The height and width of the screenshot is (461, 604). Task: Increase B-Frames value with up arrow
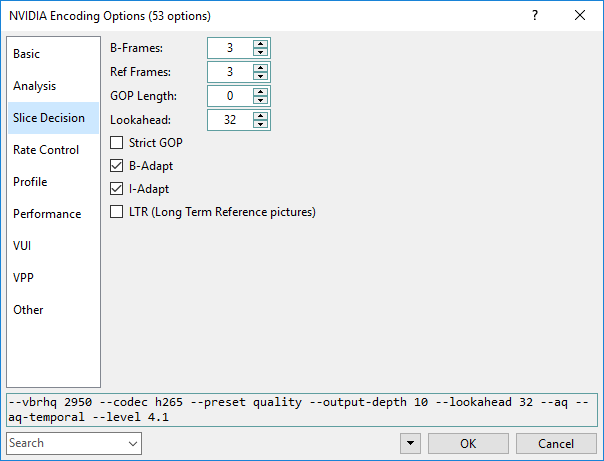(x=261, y=44)
